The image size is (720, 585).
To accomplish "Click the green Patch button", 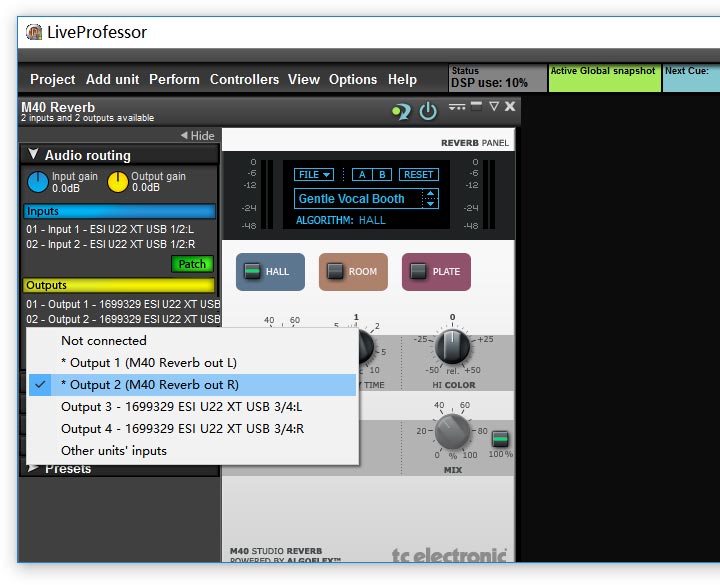I will point(192,264).
